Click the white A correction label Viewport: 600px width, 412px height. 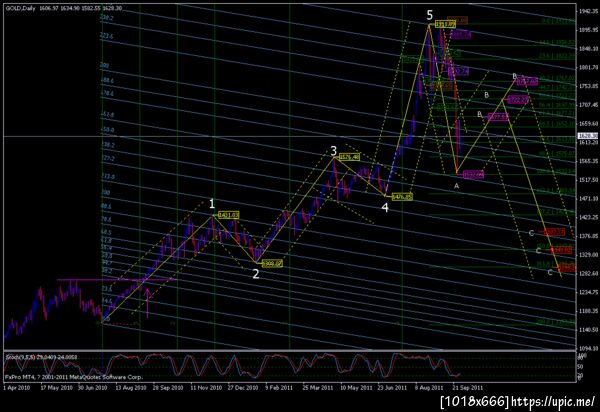[456, 186]
